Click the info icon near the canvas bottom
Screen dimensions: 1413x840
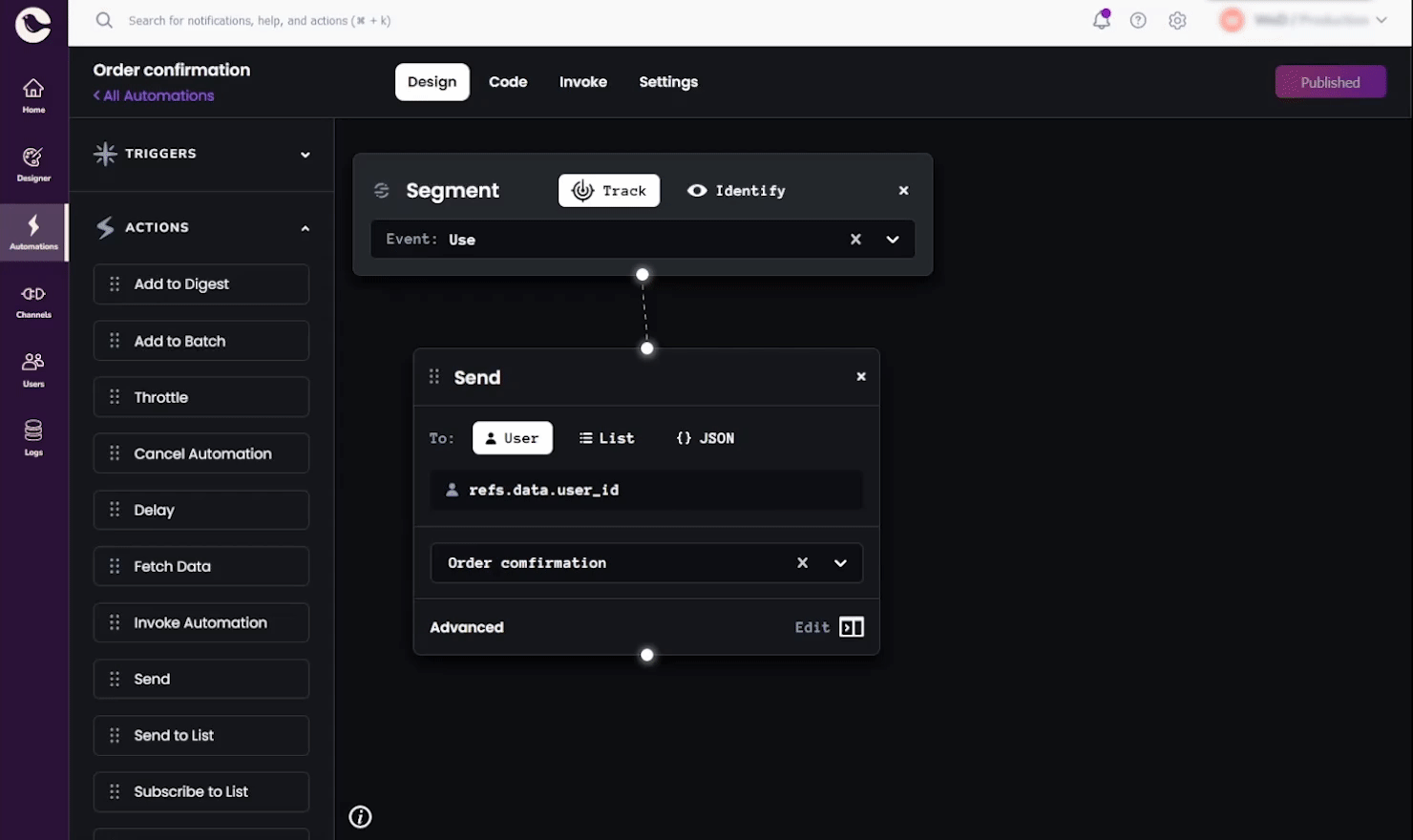pos(359,816)
